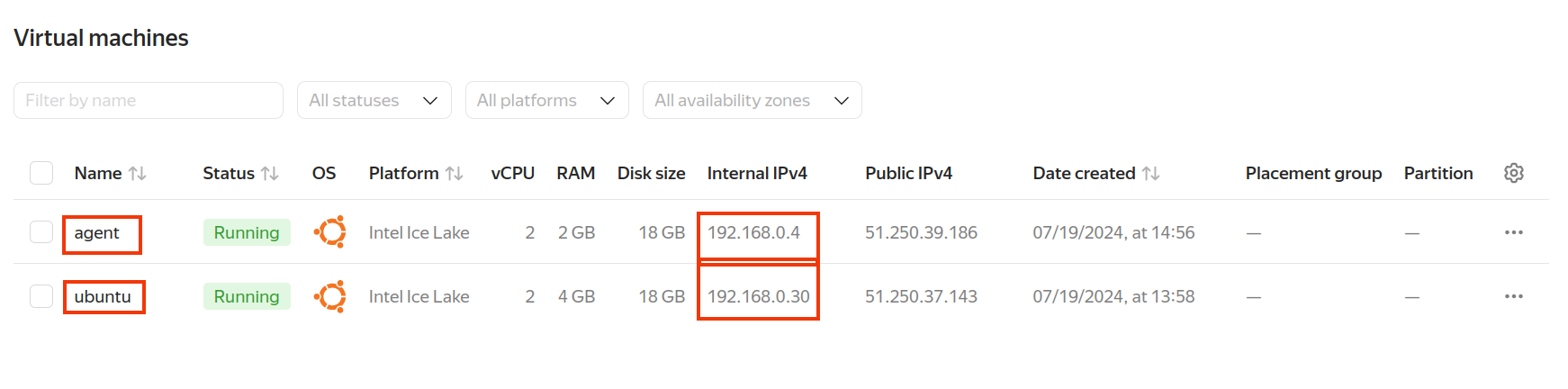Image resolution: width=1568 pixels, height=389 pixels.
Task: Open table column settings gear icon
Action: (x=1514, y=173)
